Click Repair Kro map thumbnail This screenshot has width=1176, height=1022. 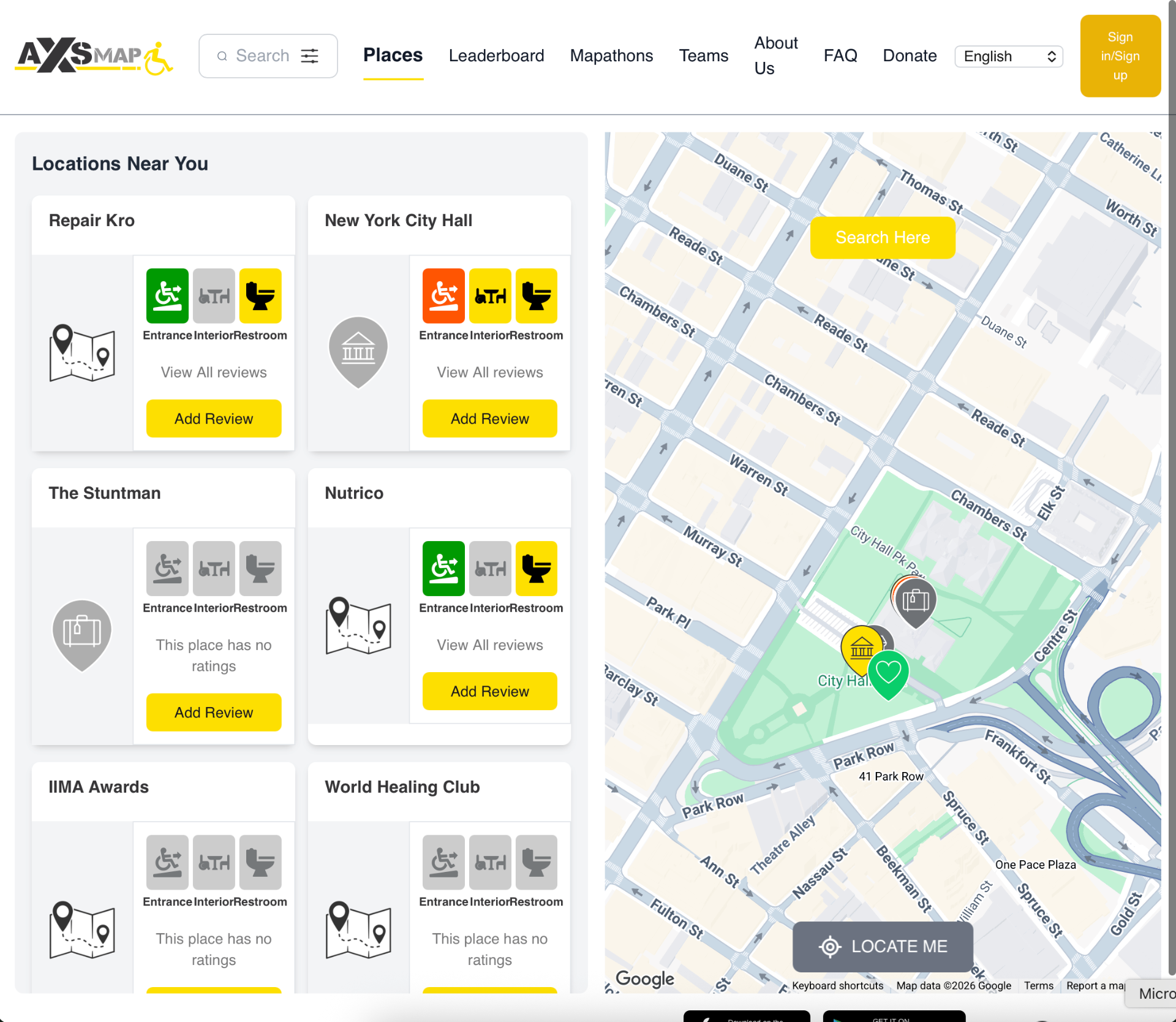(x=82, y=353)
